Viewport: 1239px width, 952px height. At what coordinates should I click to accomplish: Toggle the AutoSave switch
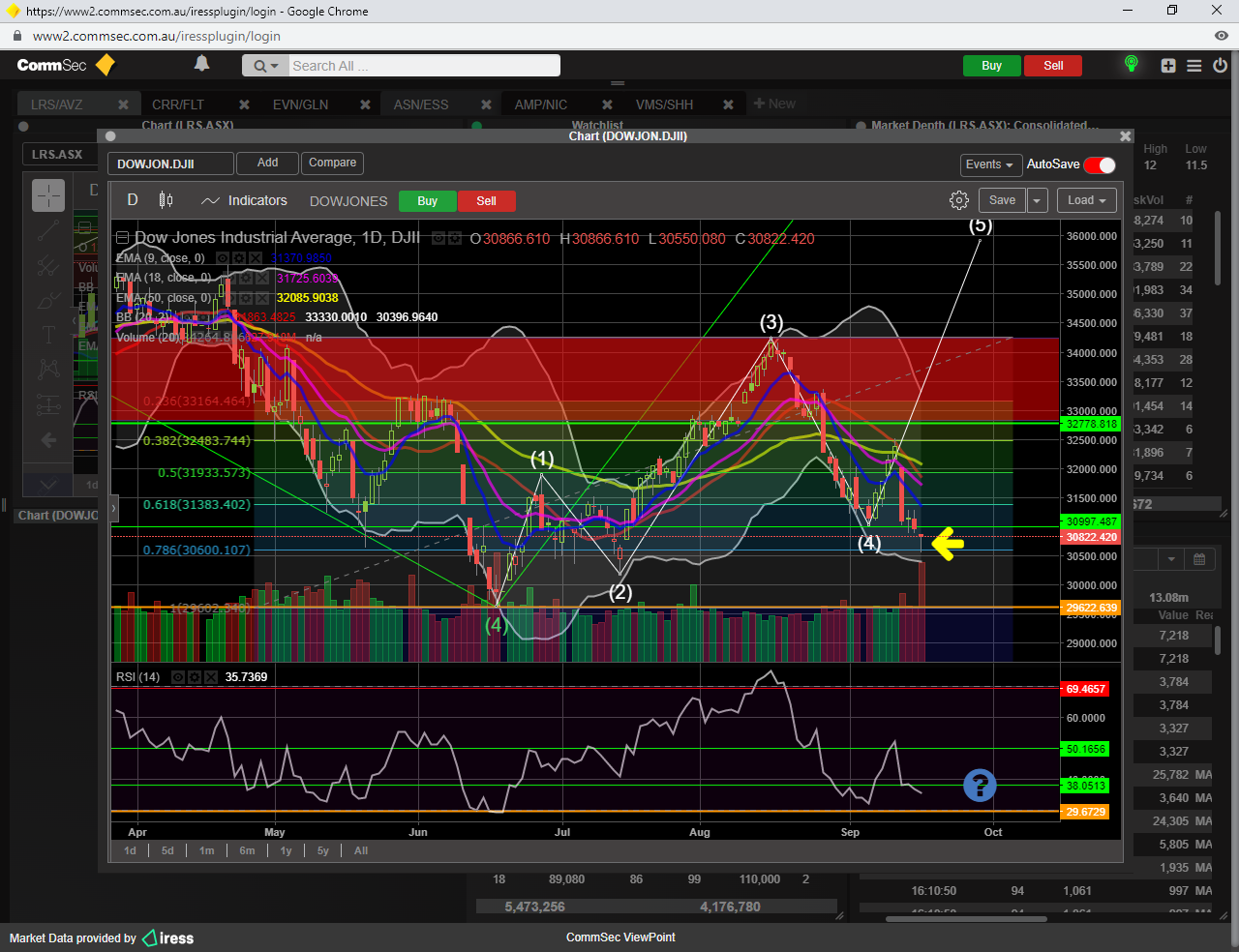pos(1100,164)
